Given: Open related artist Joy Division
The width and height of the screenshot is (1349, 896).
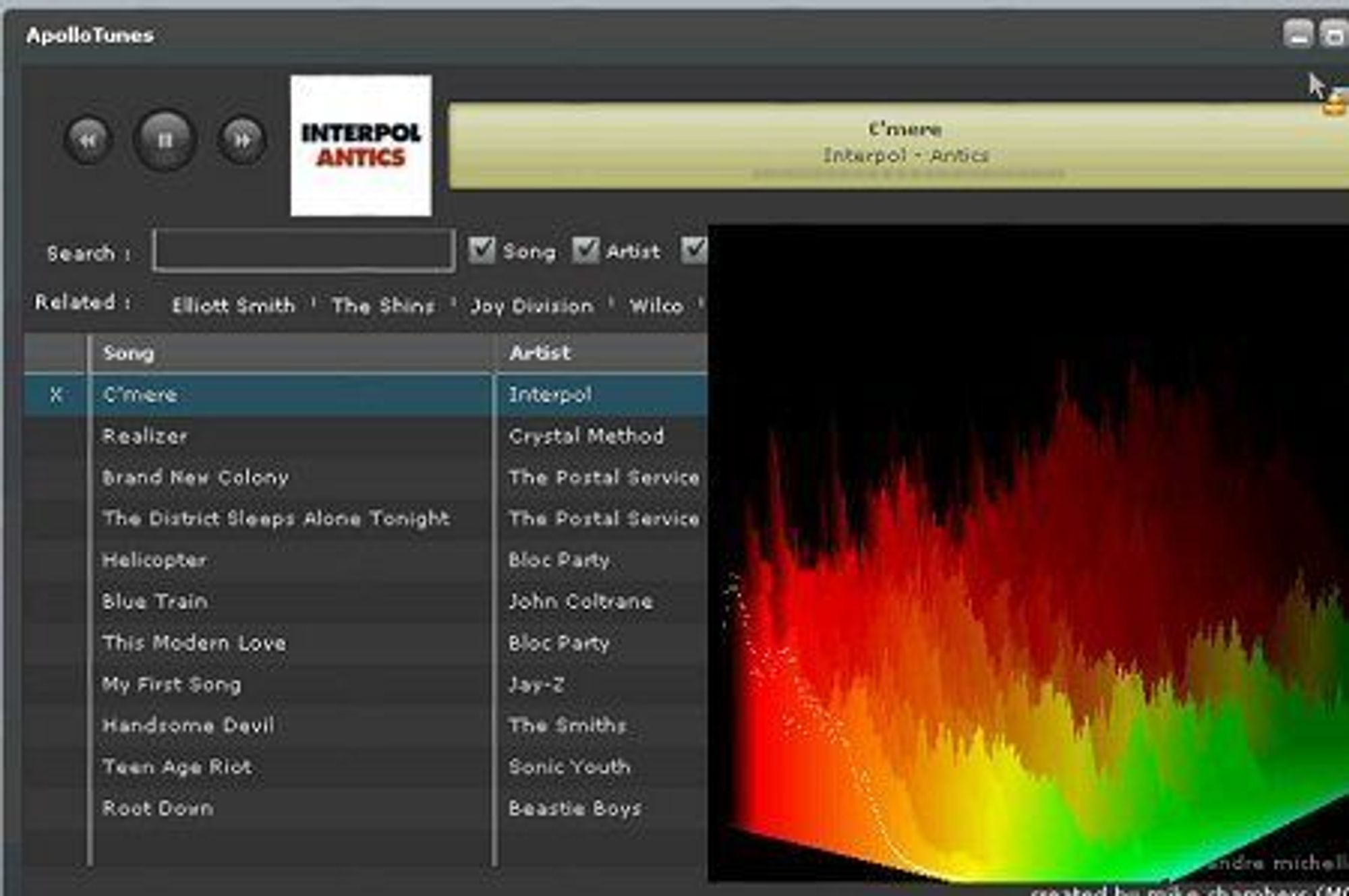Looking at the screenshot, I should click(x=532, y=306).
